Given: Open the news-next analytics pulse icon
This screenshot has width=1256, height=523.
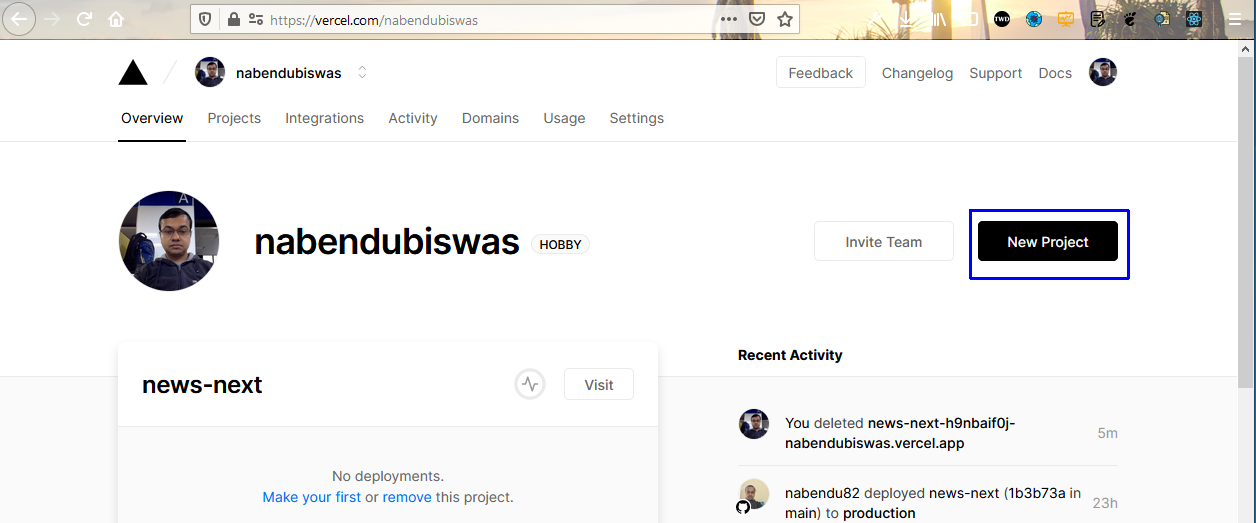Looking at the screenshot, I should click(530, 384).
